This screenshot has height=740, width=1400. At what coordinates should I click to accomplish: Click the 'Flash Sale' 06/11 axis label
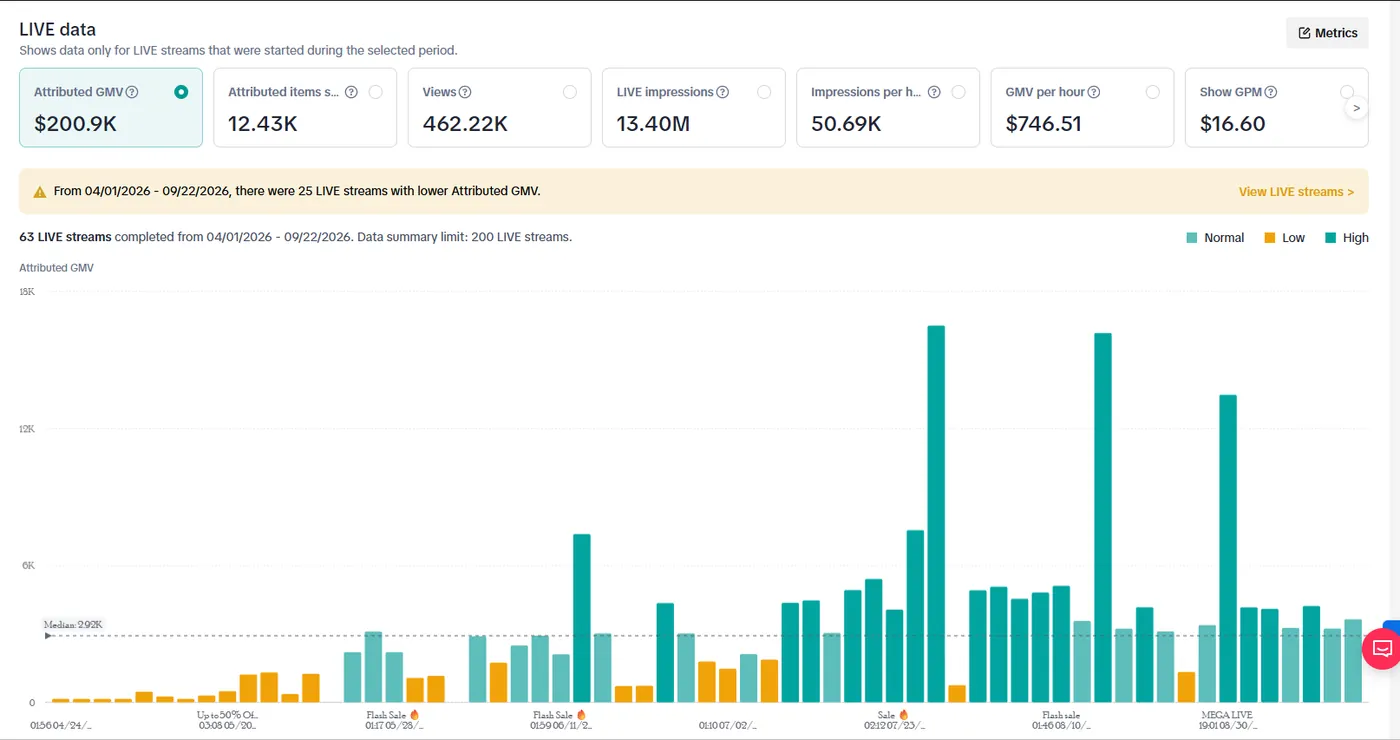[x=560, y=715]
